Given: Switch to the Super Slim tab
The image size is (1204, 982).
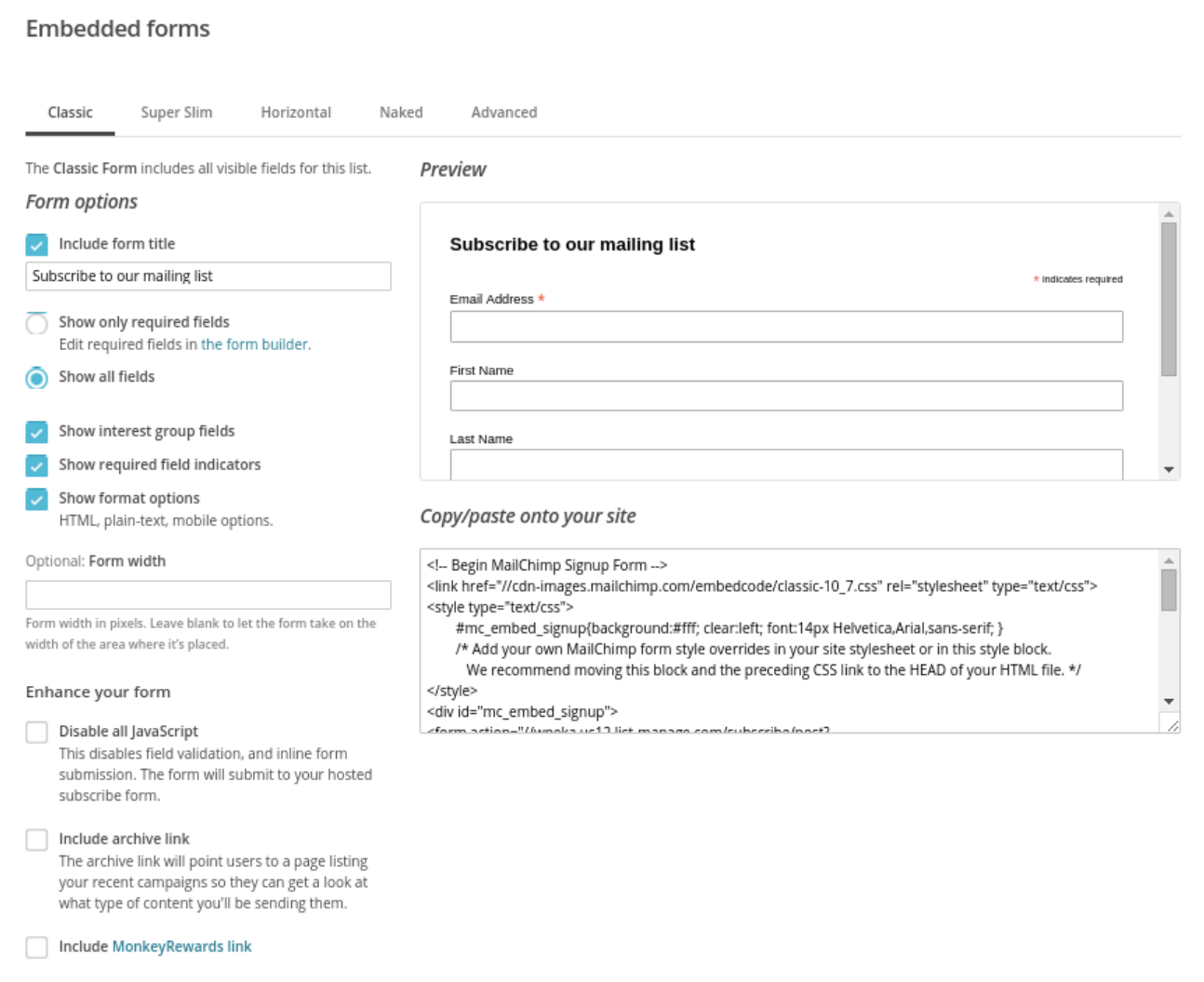Looking at the screenshot, I should (x=176, y=112).
